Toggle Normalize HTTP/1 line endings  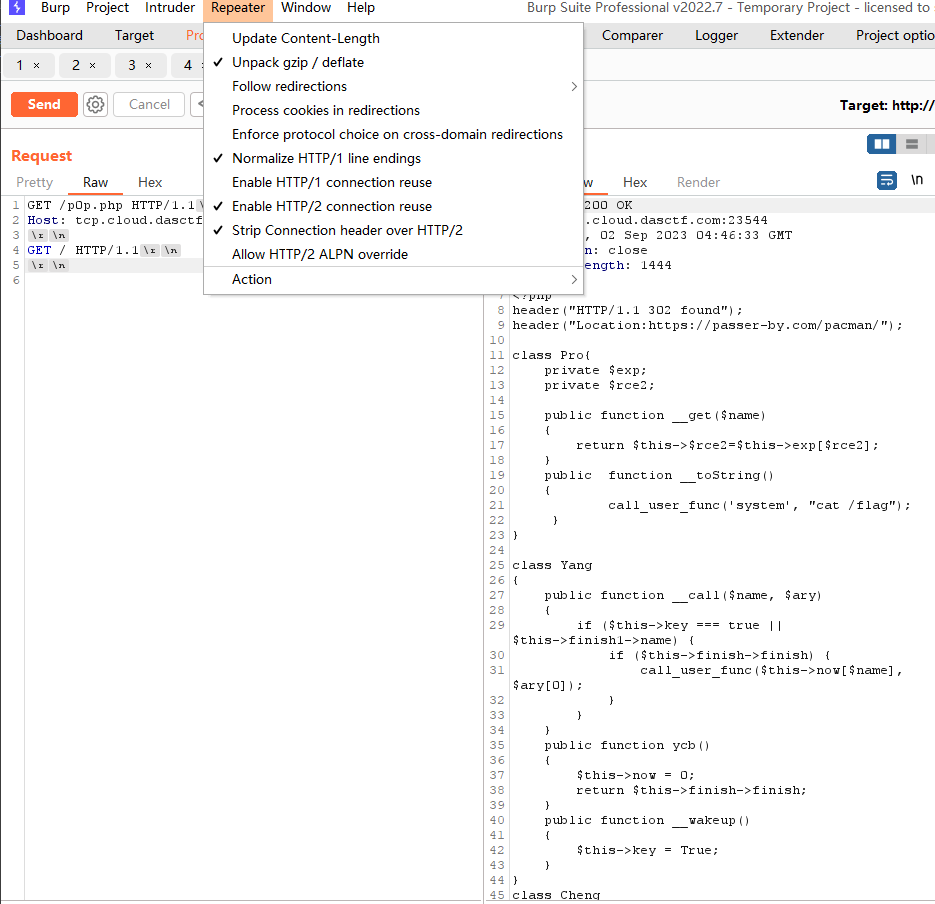pos(393,159)
